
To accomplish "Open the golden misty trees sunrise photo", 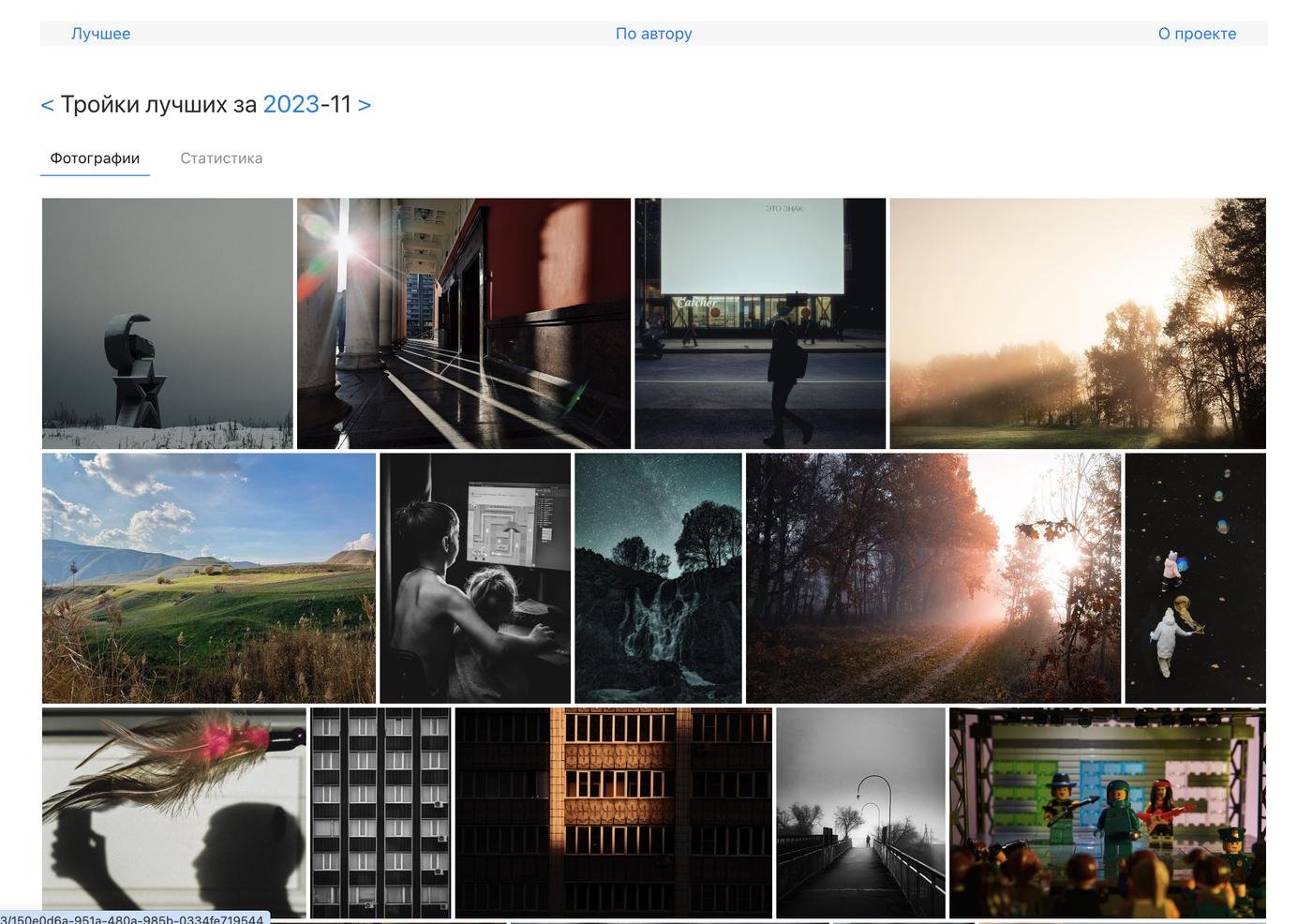I will [x=1077, y=323].
